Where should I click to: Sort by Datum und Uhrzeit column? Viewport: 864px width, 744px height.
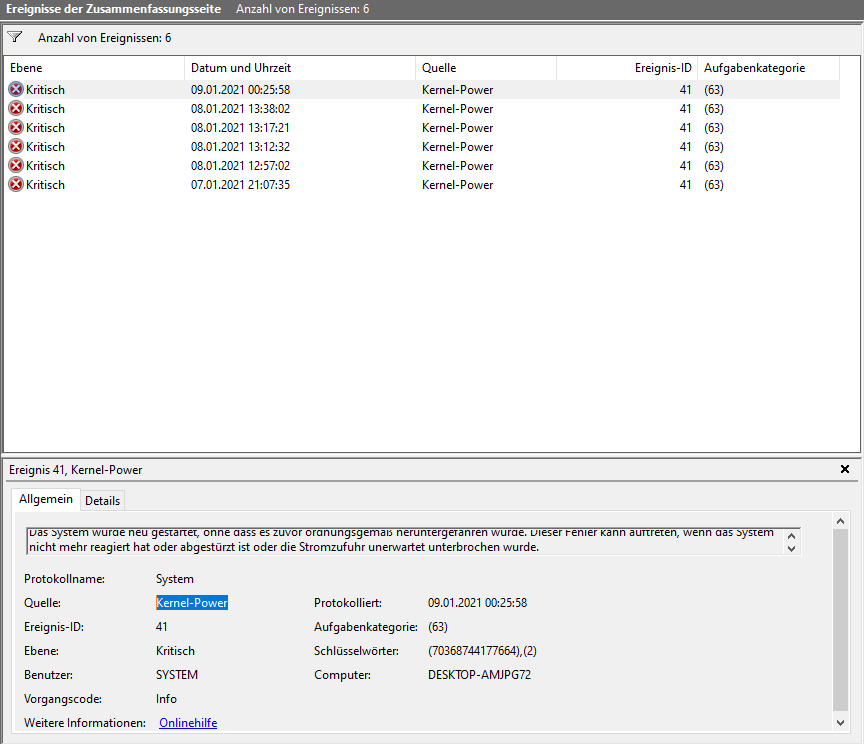(x=300, y=68)
